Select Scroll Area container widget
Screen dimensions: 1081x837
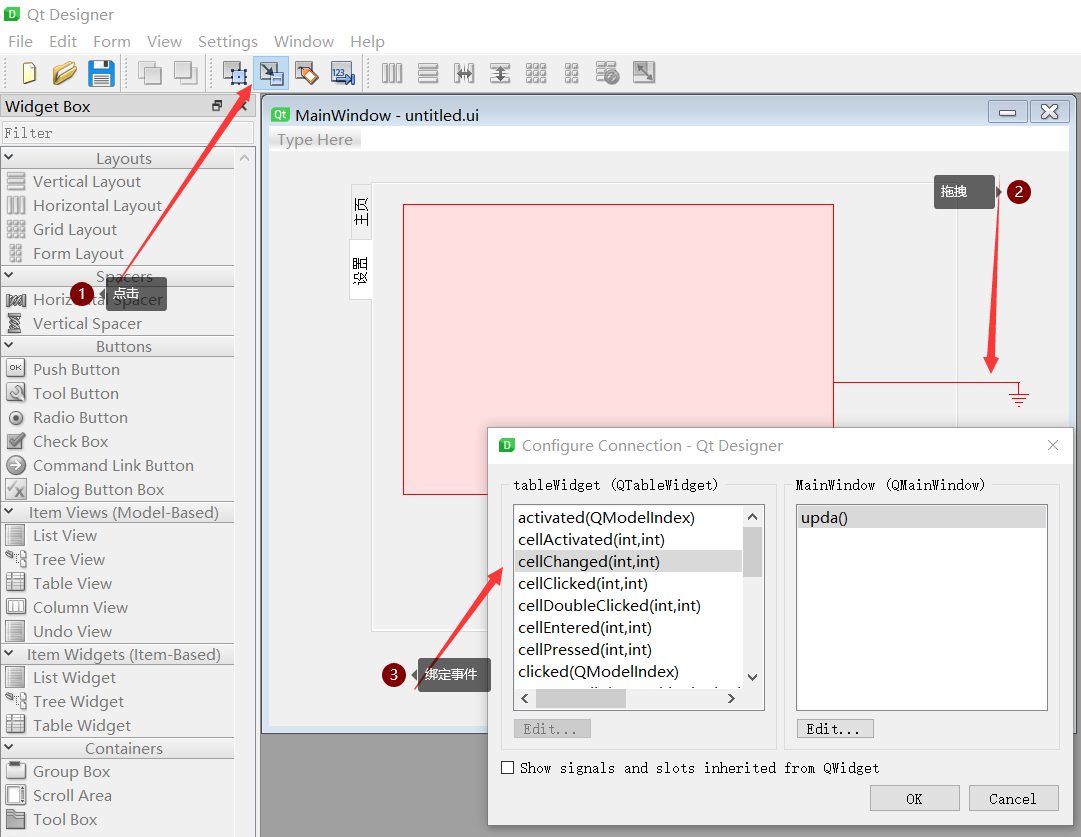tap(72, 796)
